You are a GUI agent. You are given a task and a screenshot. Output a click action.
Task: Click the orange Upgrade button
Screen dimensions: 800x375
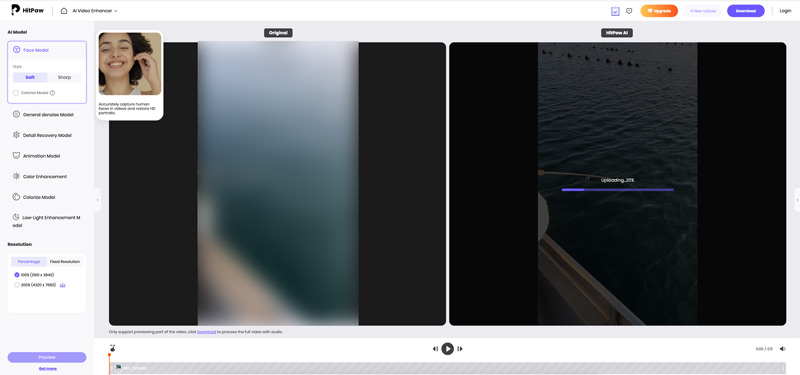[659, 11]
